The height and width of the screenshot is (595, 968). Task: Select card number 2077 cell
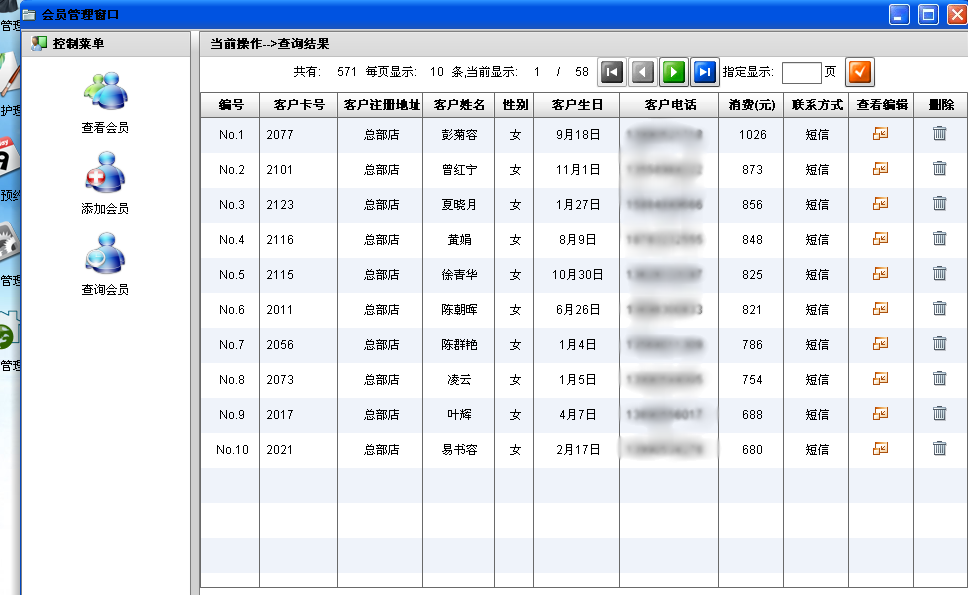tap(299, 135)
